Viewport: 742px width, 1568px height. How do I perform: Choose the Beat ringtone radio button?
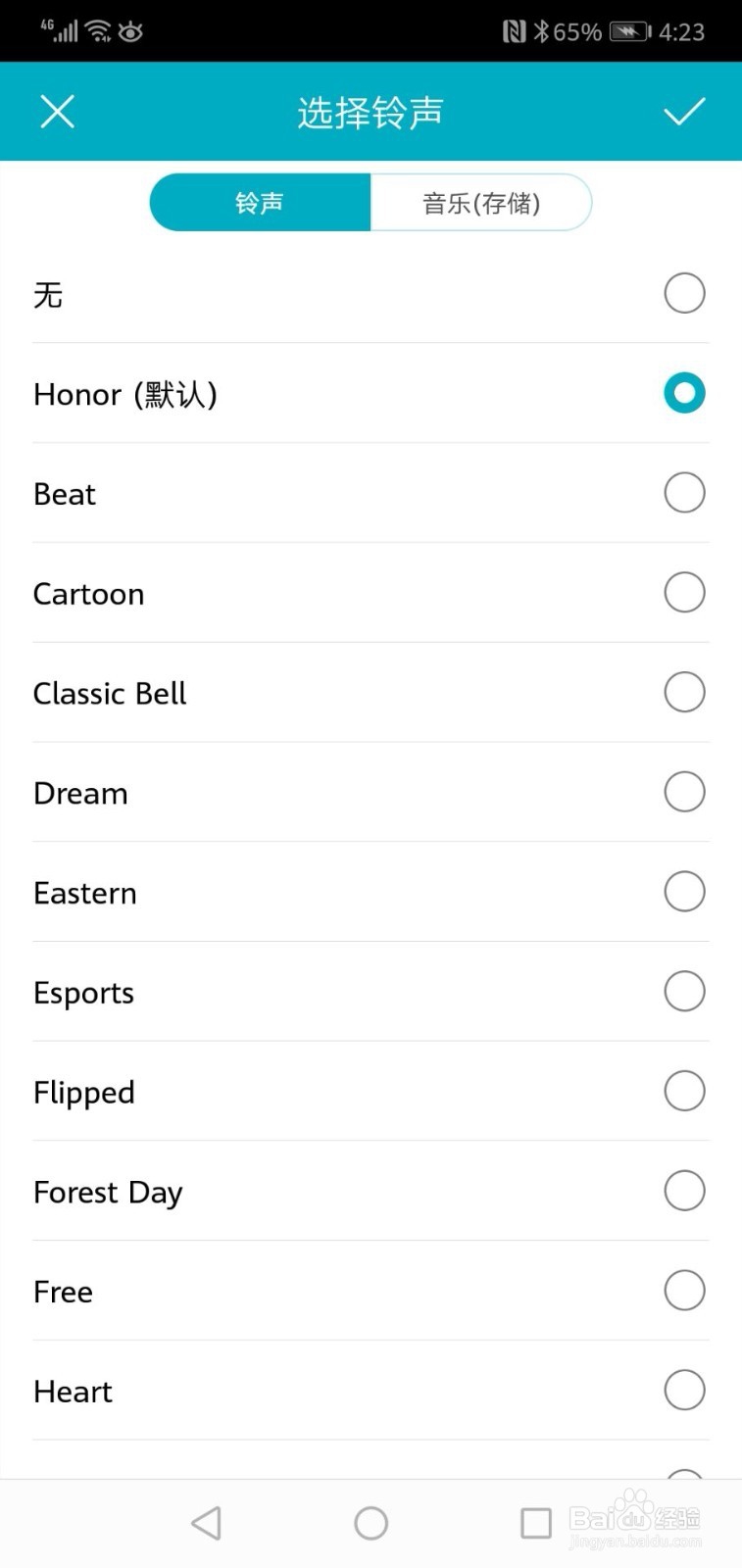tap(684, 493)
